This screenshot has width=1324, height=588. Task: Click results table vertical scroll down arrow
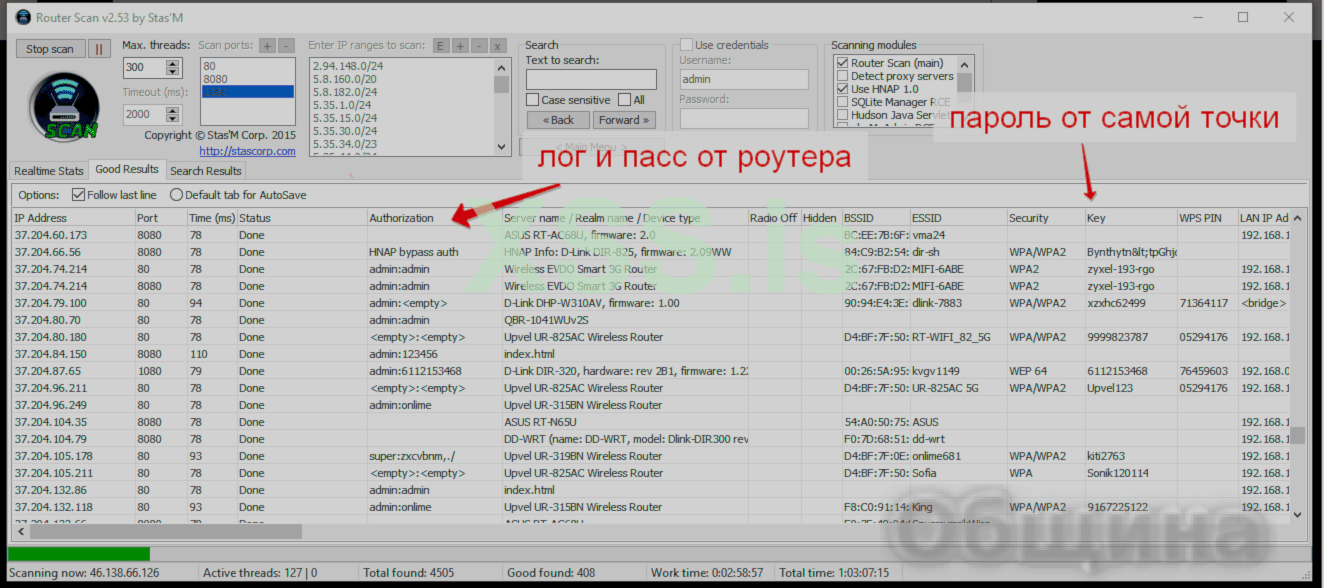(x=1297, y=514)
